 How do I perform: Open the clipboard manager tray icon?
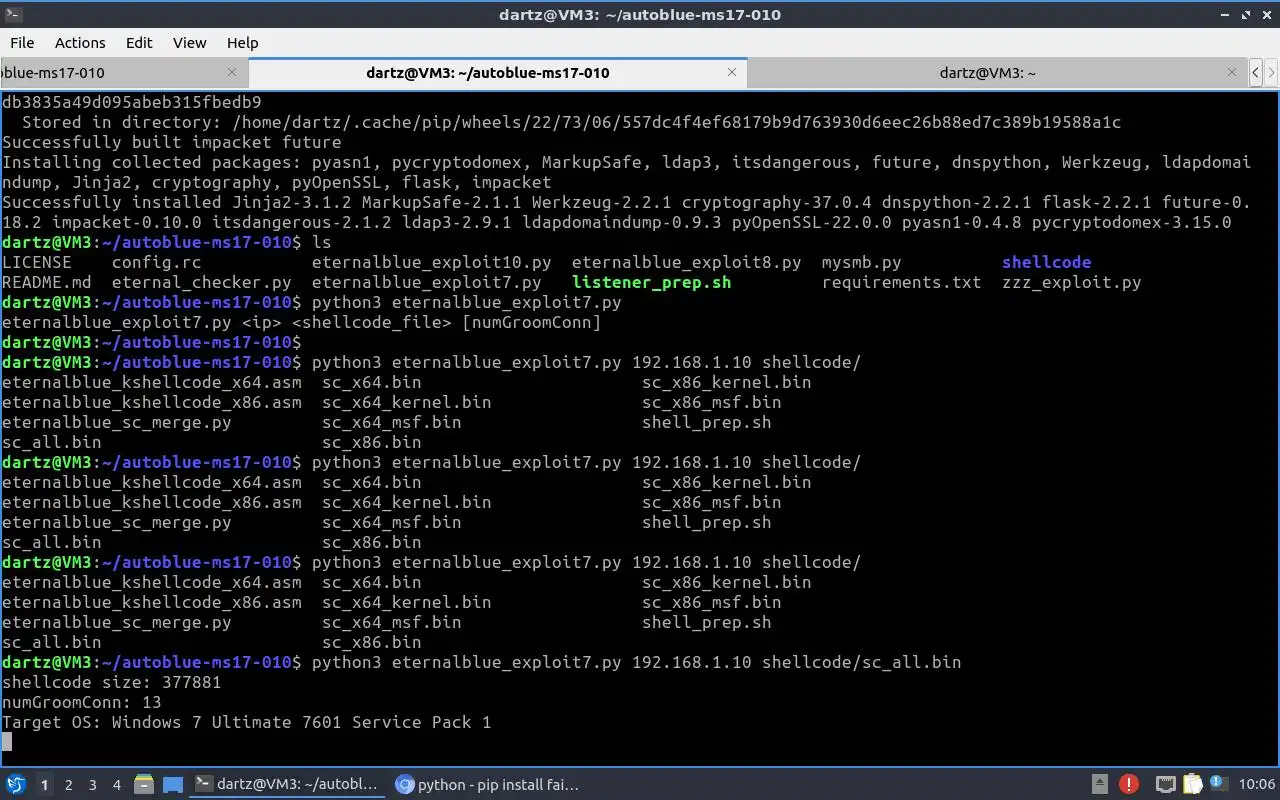tap(1193, 785)
